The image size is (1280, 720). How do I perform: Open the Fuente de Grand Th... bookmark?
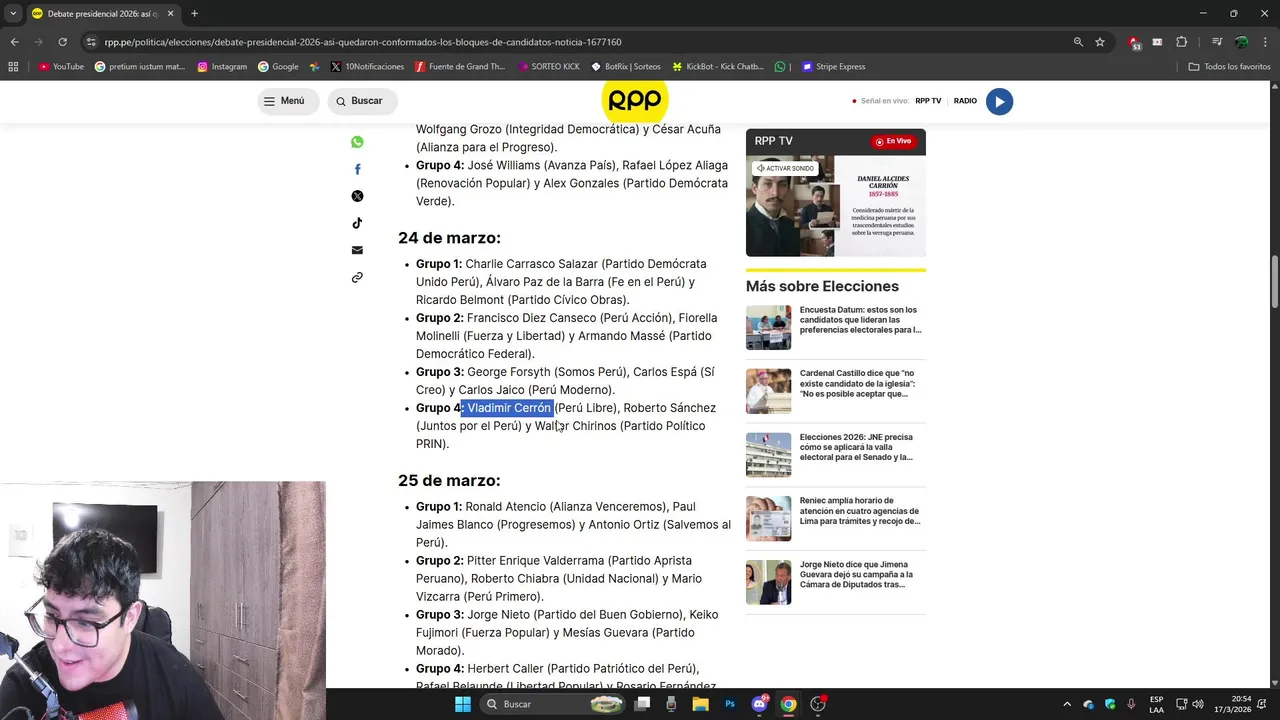point(461,67)
